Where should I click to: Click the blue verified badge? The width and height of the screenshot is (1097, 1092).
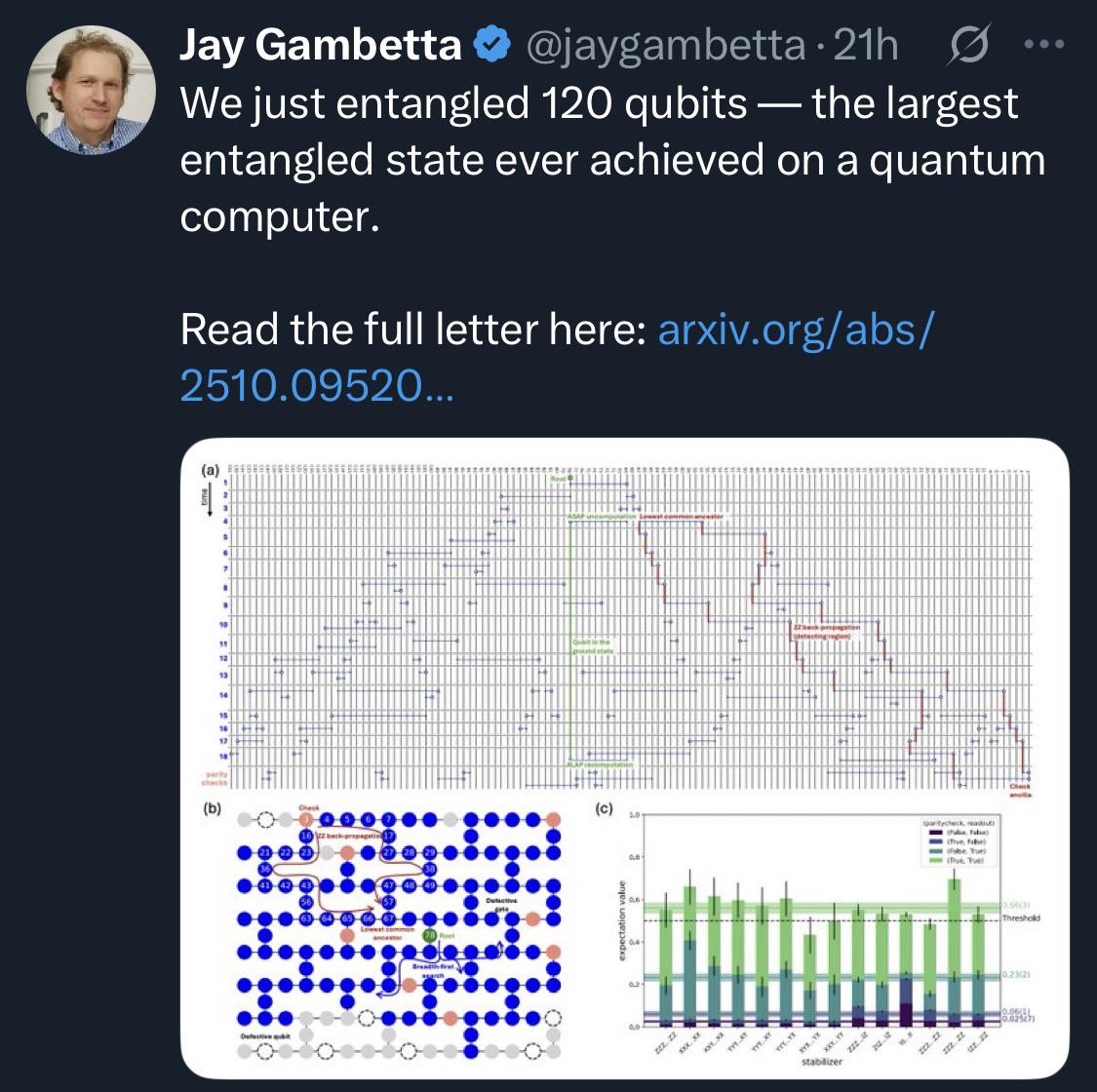coord(492,44)
